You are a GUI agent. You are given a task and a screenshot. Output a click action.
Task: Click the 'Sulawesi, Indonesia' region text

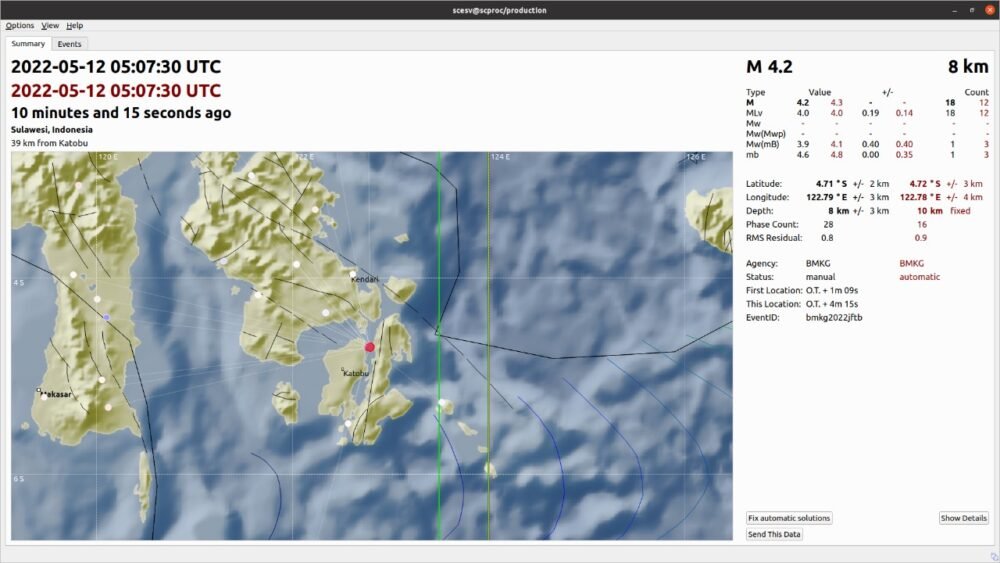(x=52, y=129)
